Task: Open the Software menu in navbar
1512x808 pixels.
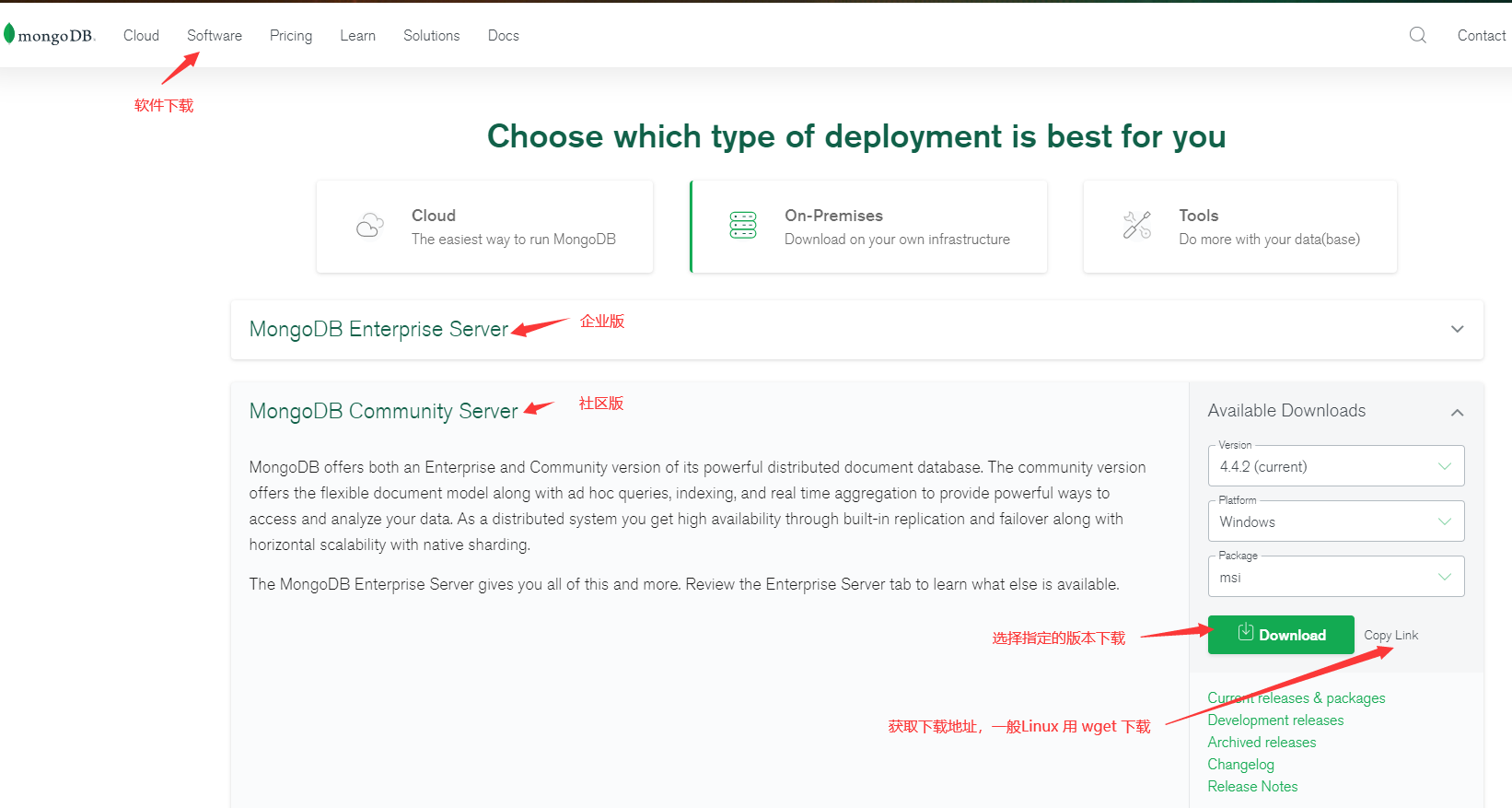Action: point(215,35)
